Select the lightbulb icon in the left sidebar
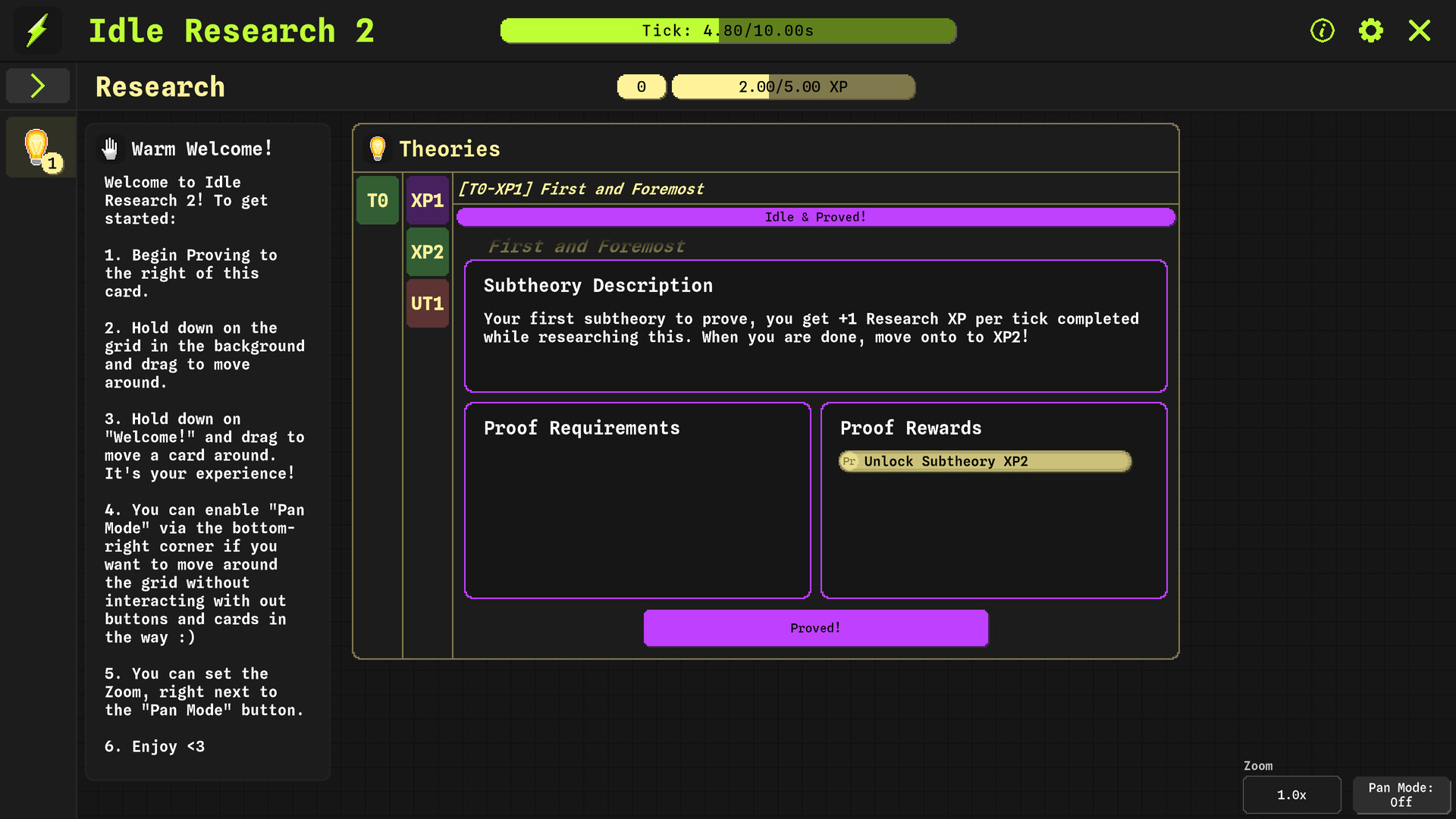The width and height of the screenshot is (1456, 819). [39, 147]
